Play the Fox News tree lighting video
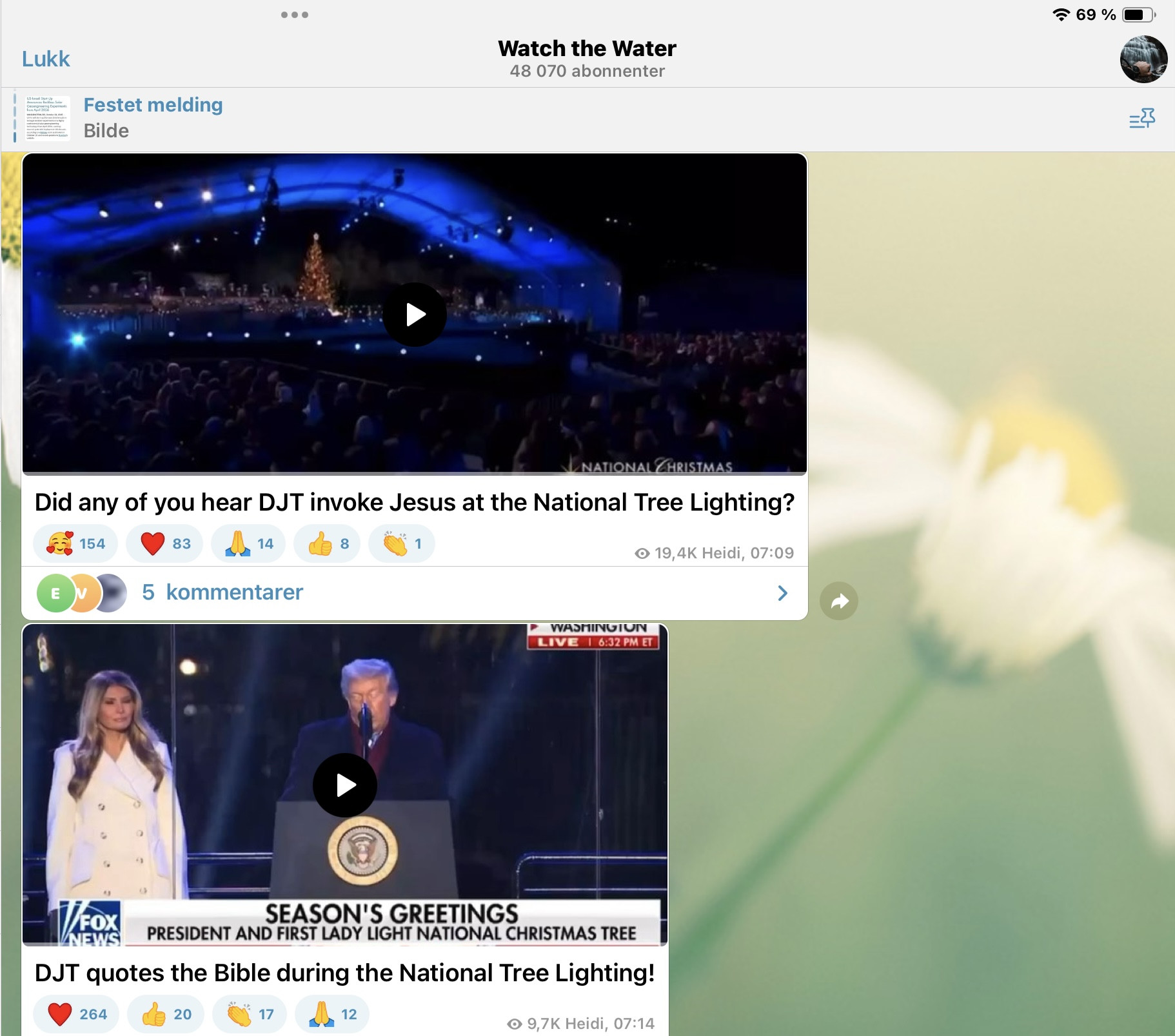The width and height of the screenshot is (1175, 1036). click(345, 785)
